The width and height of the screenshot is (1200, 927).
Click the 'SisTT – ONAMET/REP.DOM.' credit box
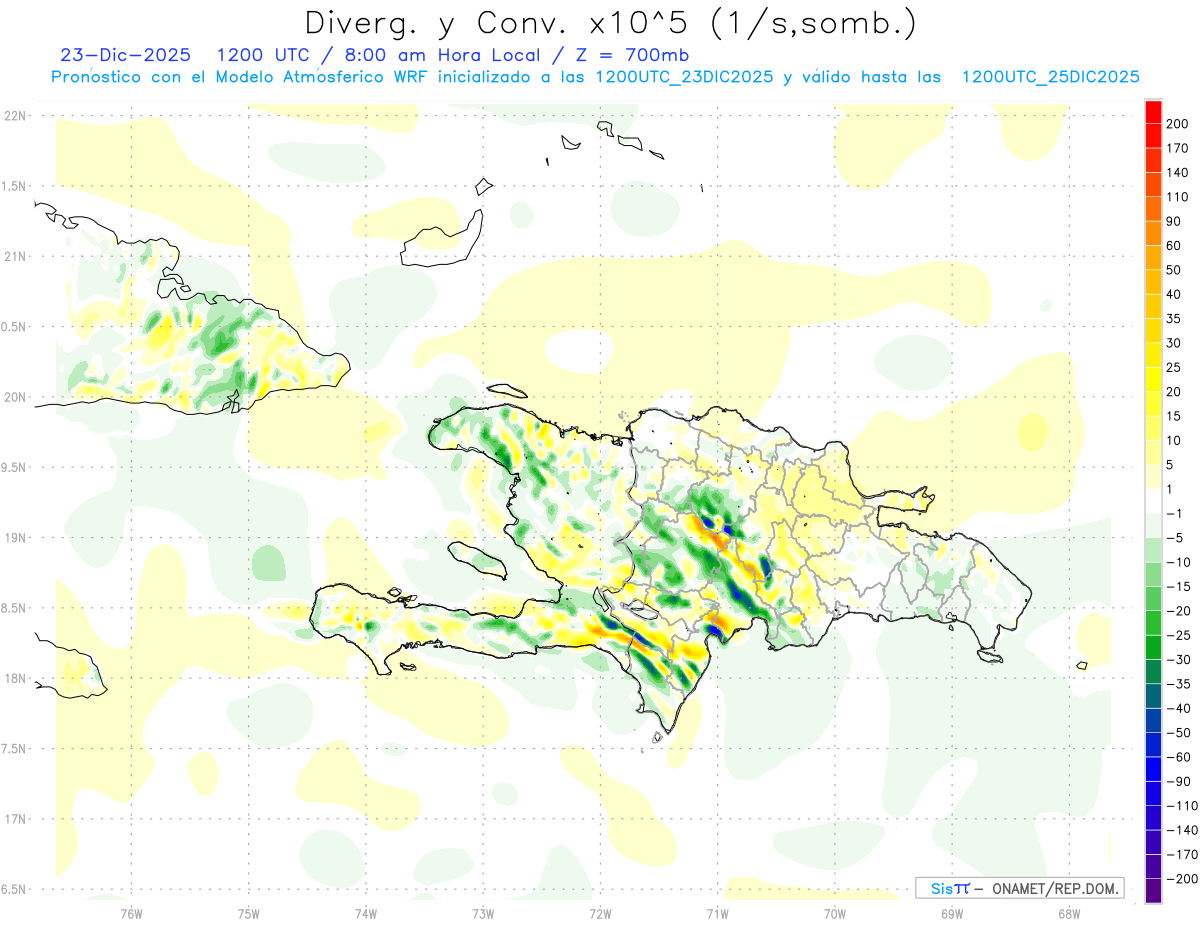click(x=1020, y=888)
